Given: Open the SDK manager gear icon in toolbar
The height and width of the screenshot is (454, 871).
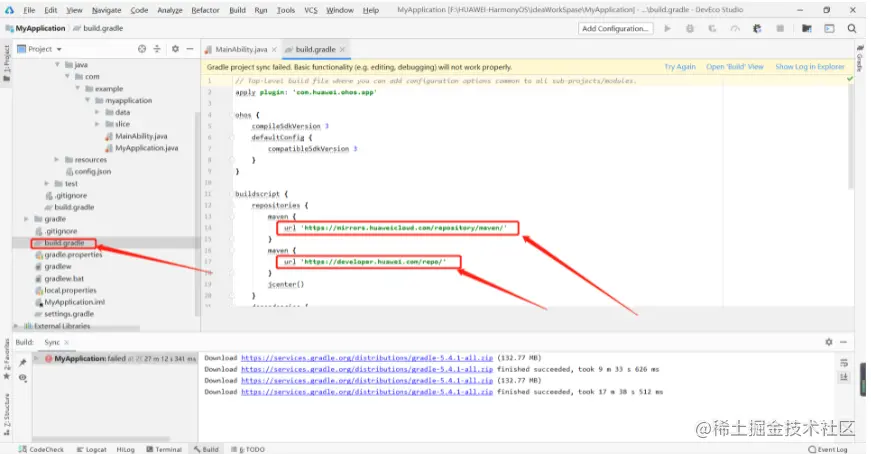Looking at the screenshot, I should [757, 28].
